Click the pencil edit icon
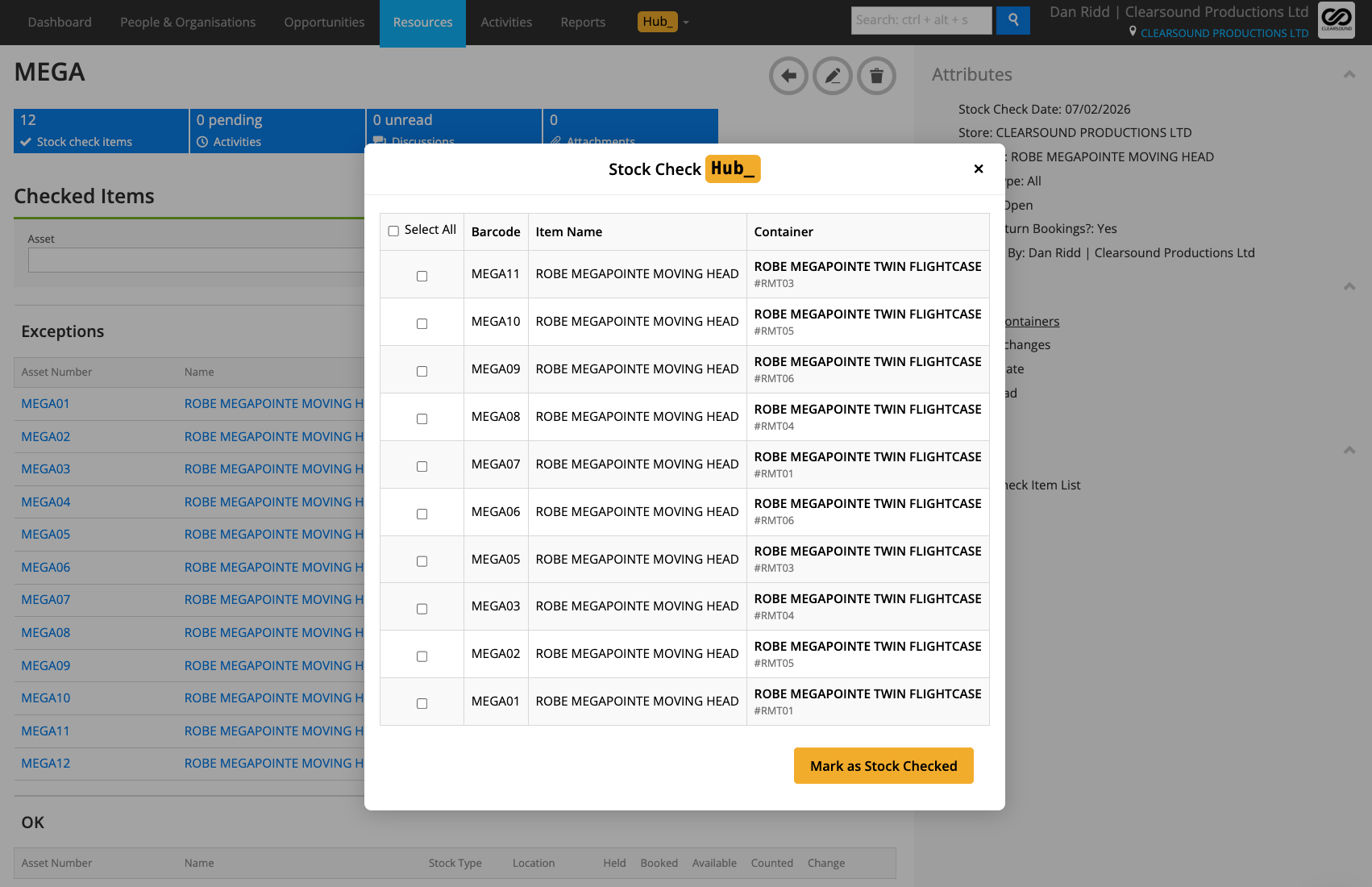Viewport: 1372px width, 887px height. point(833,77)
